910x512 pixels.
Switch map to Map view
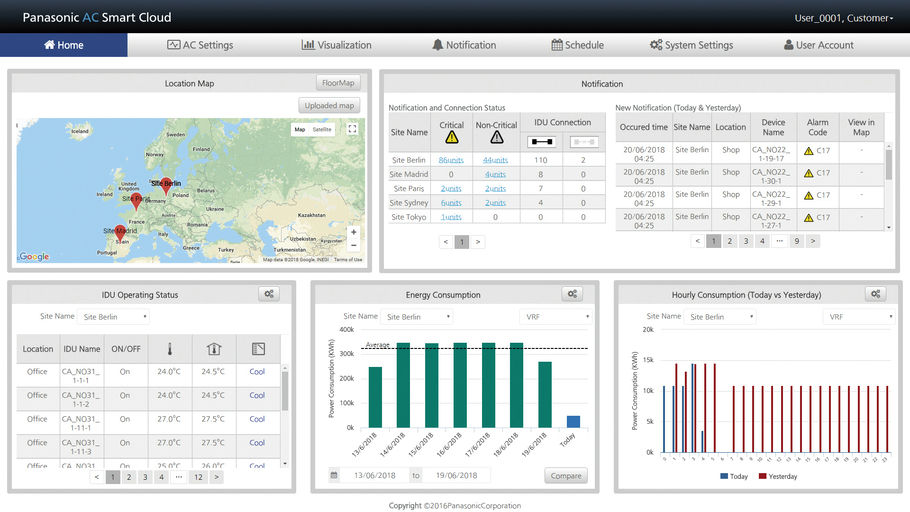coord(299,129)
